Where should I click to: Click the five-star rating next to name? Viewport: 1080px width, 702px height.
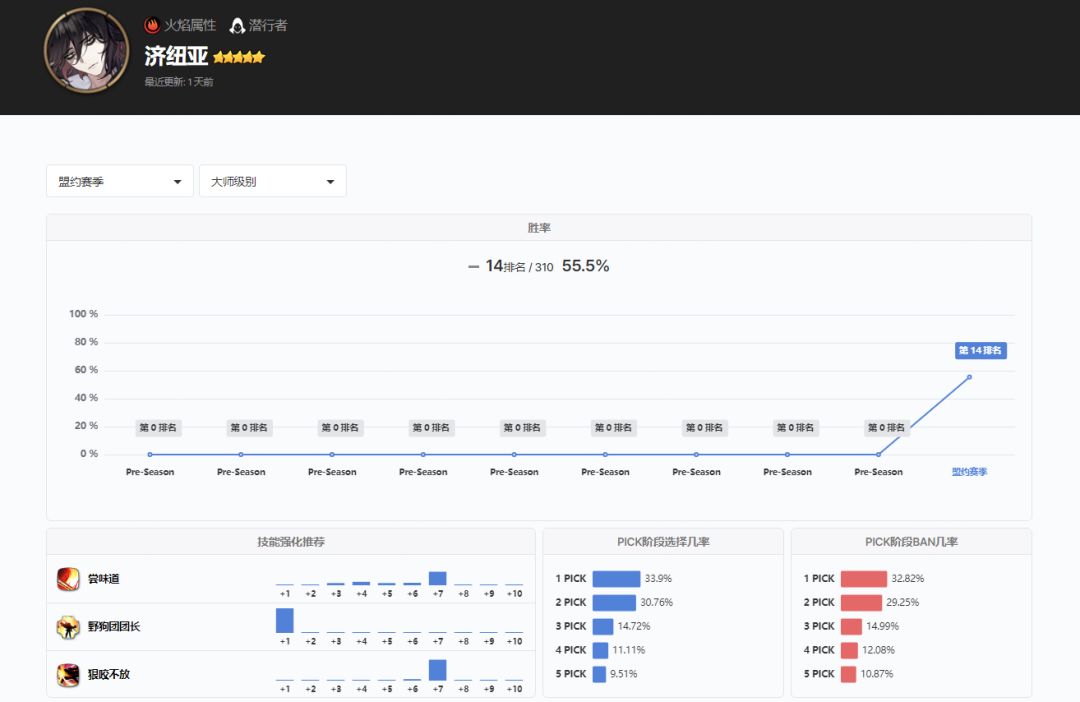pos(239,58)
